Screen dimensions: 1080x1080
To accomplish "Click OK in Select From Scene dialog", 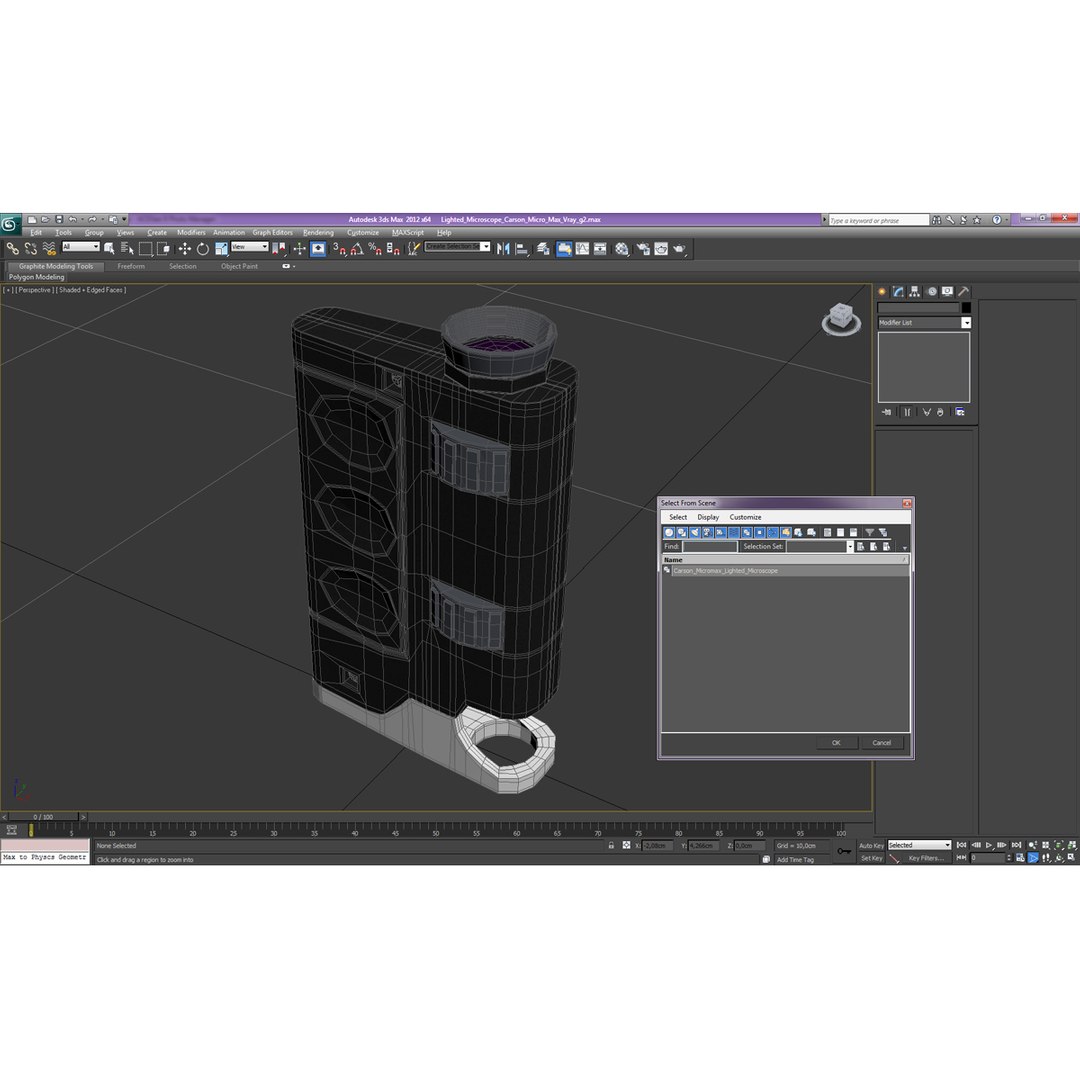I will pyautogui.click(x=836, y=742).
